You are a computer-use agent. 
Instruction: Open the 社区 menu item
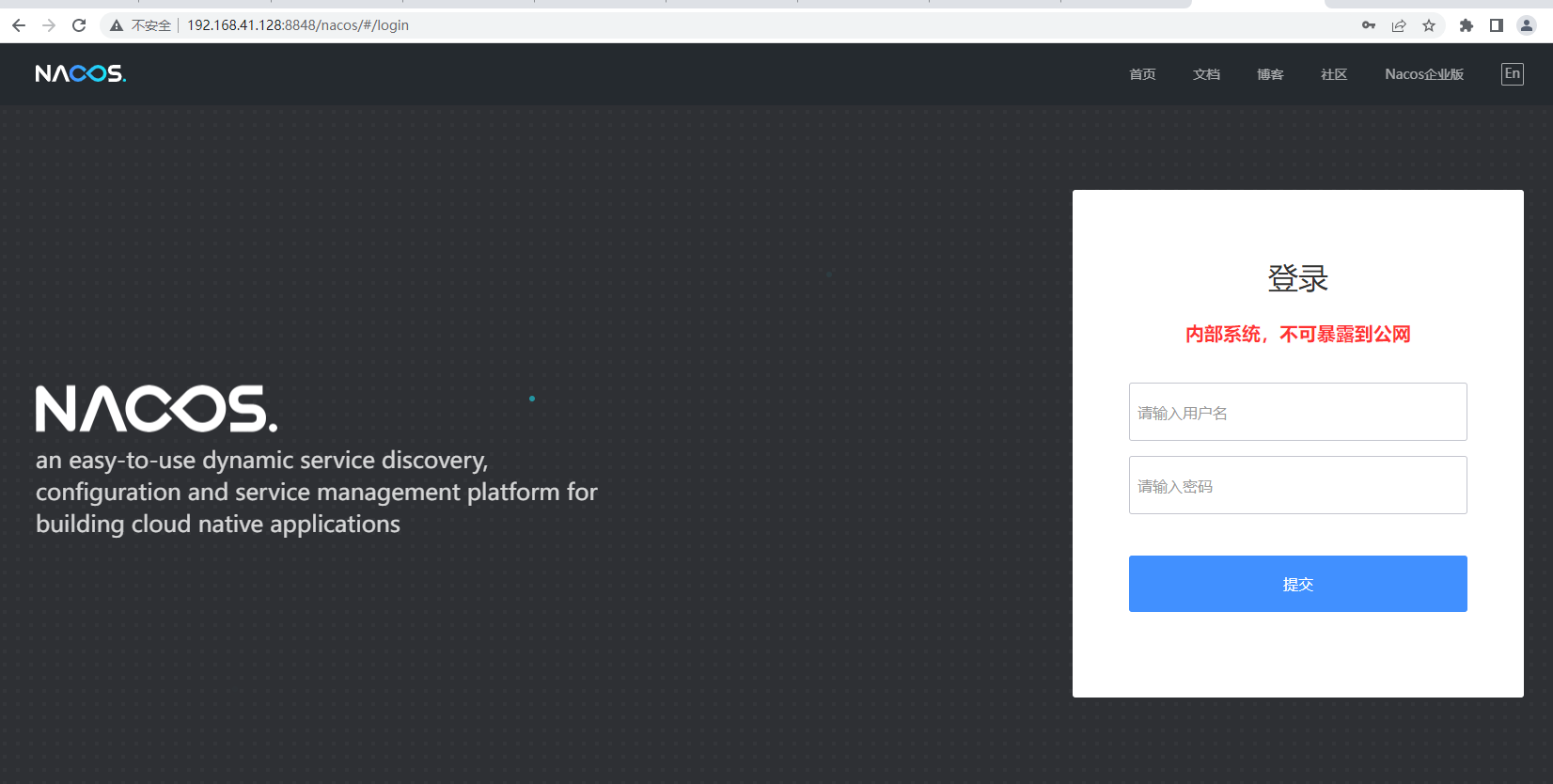(x=1334, y=74)
